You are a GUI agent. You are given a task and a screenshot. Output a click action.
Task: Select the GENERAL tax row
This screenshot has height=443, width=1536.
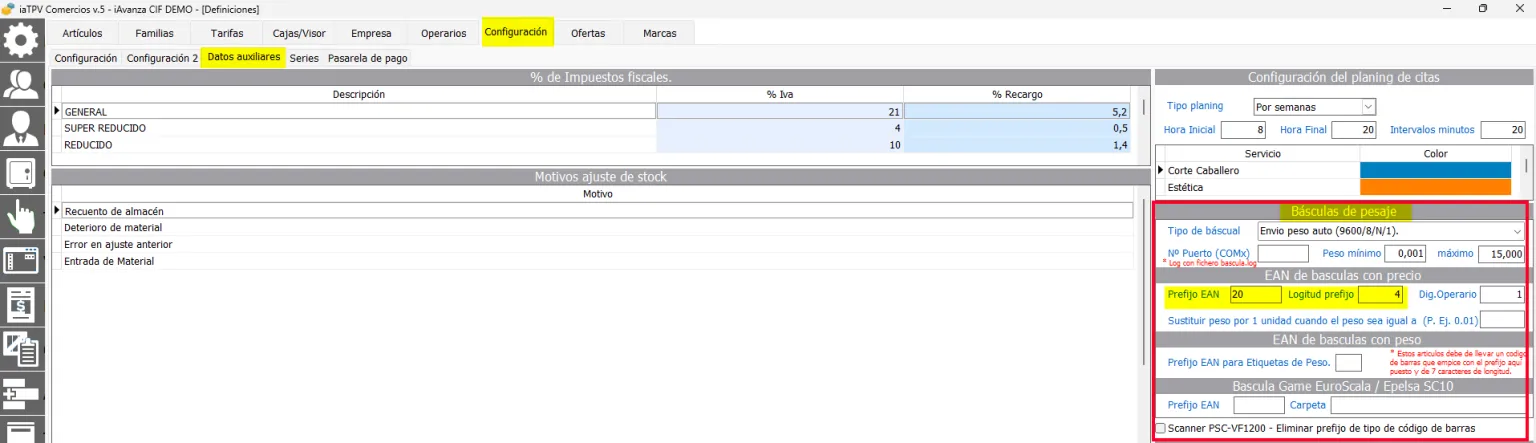click(359, 112)
